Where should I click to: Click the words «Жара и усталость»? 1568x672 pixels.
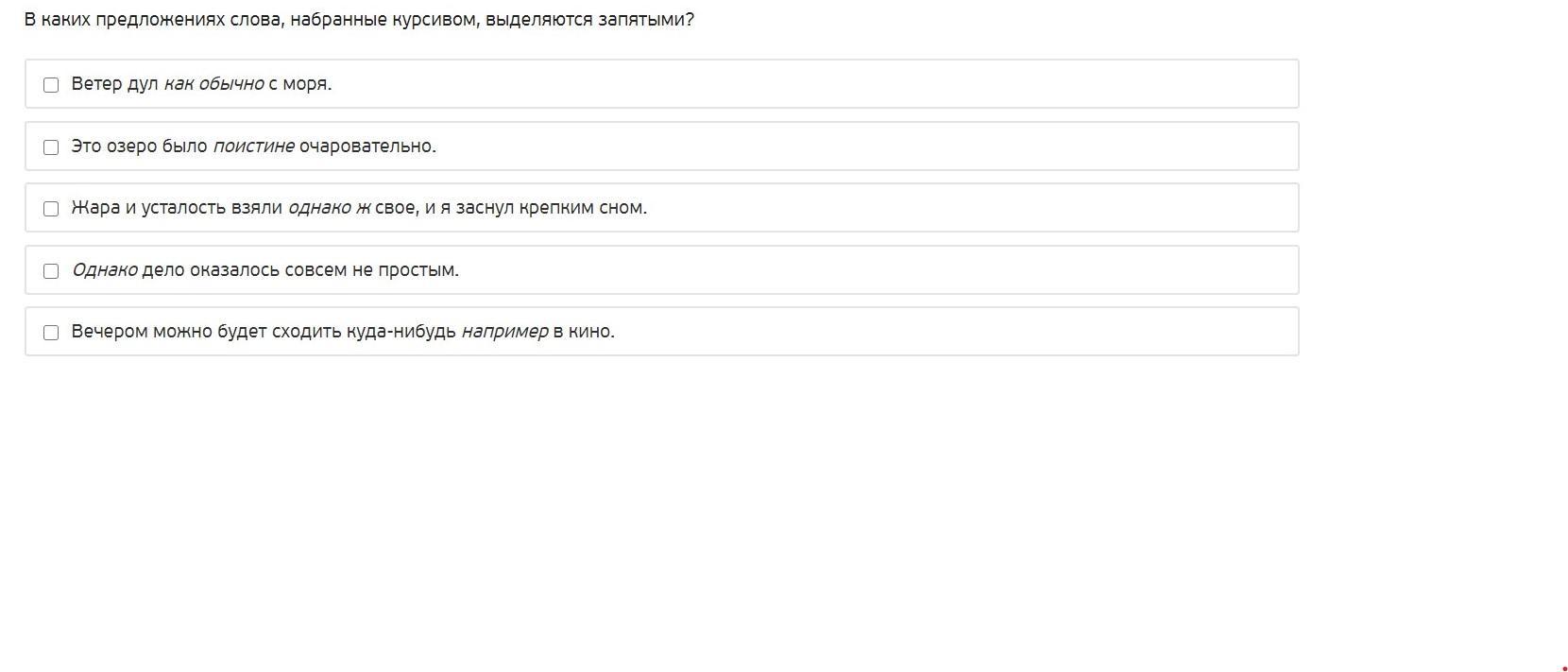click(x=148, y=208)
